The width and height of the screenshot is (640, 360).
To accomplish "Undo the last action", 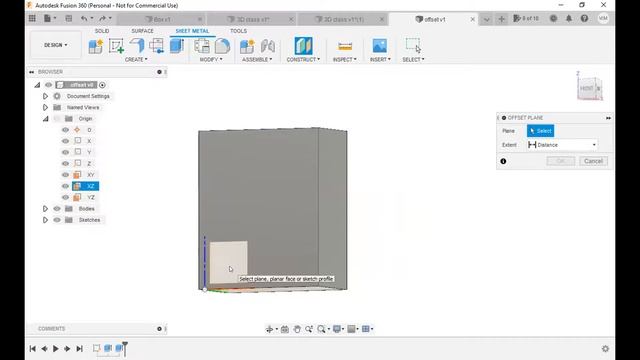I will click(x=84, y=18).
